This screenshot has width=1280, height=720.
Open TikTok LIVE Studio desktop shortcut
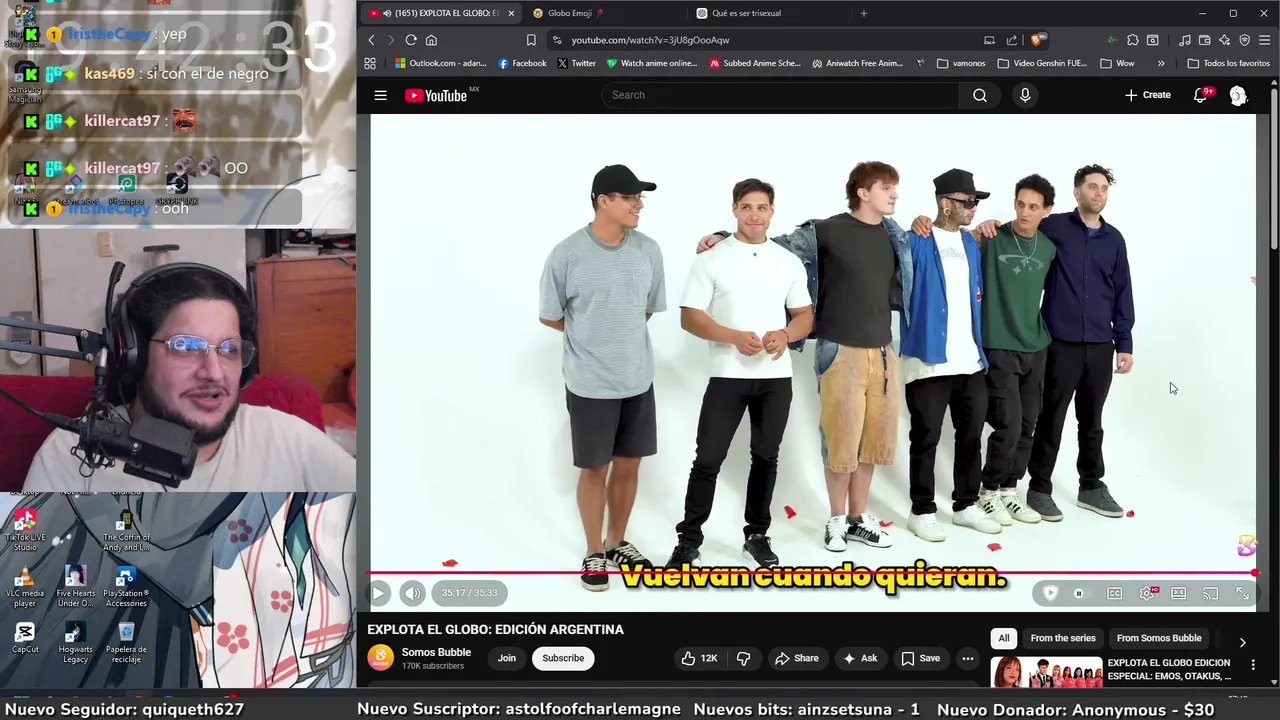pos(25,530)
